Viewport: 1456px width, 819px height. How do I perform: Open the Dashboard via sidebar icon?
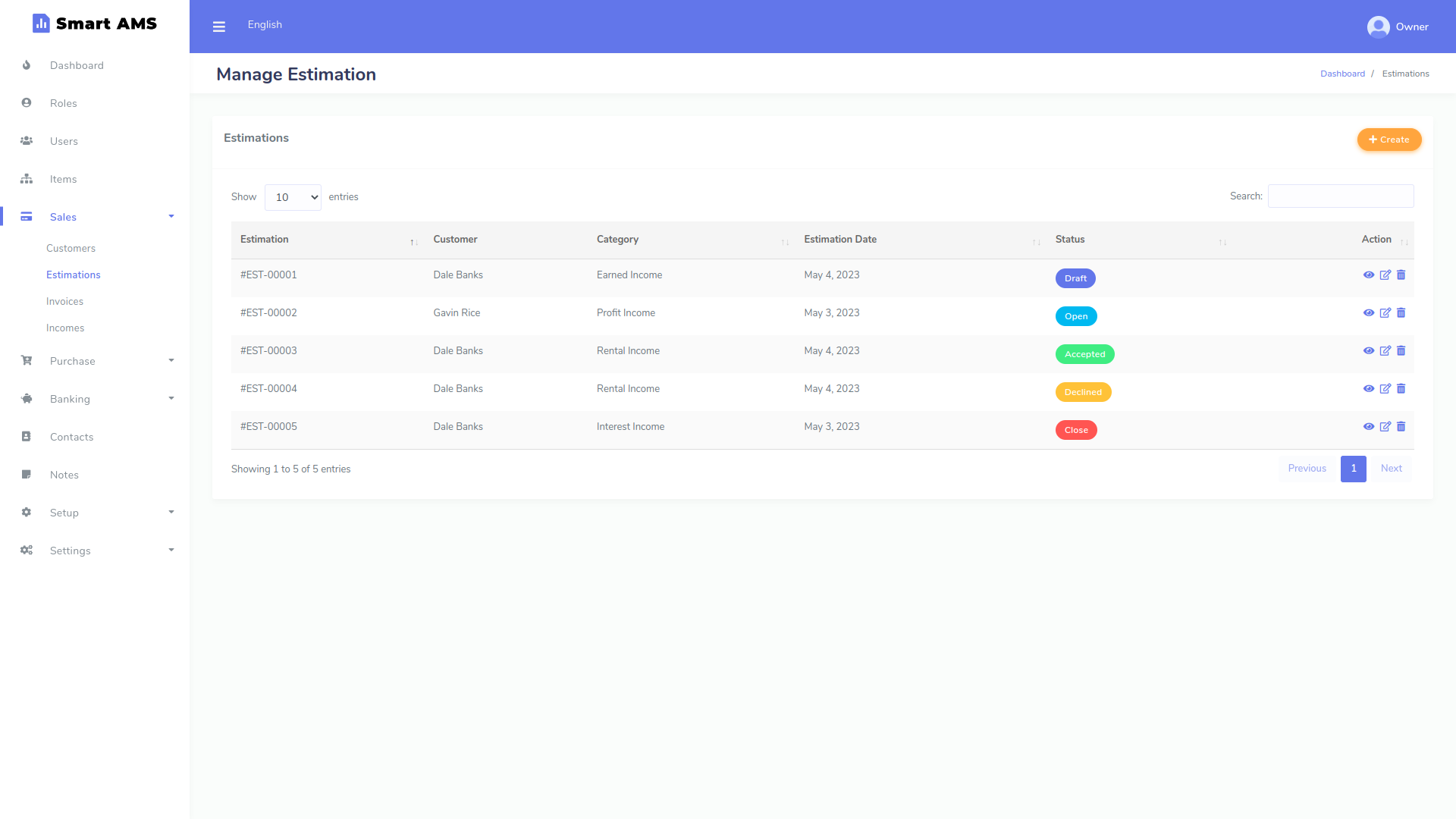[27, 65]
